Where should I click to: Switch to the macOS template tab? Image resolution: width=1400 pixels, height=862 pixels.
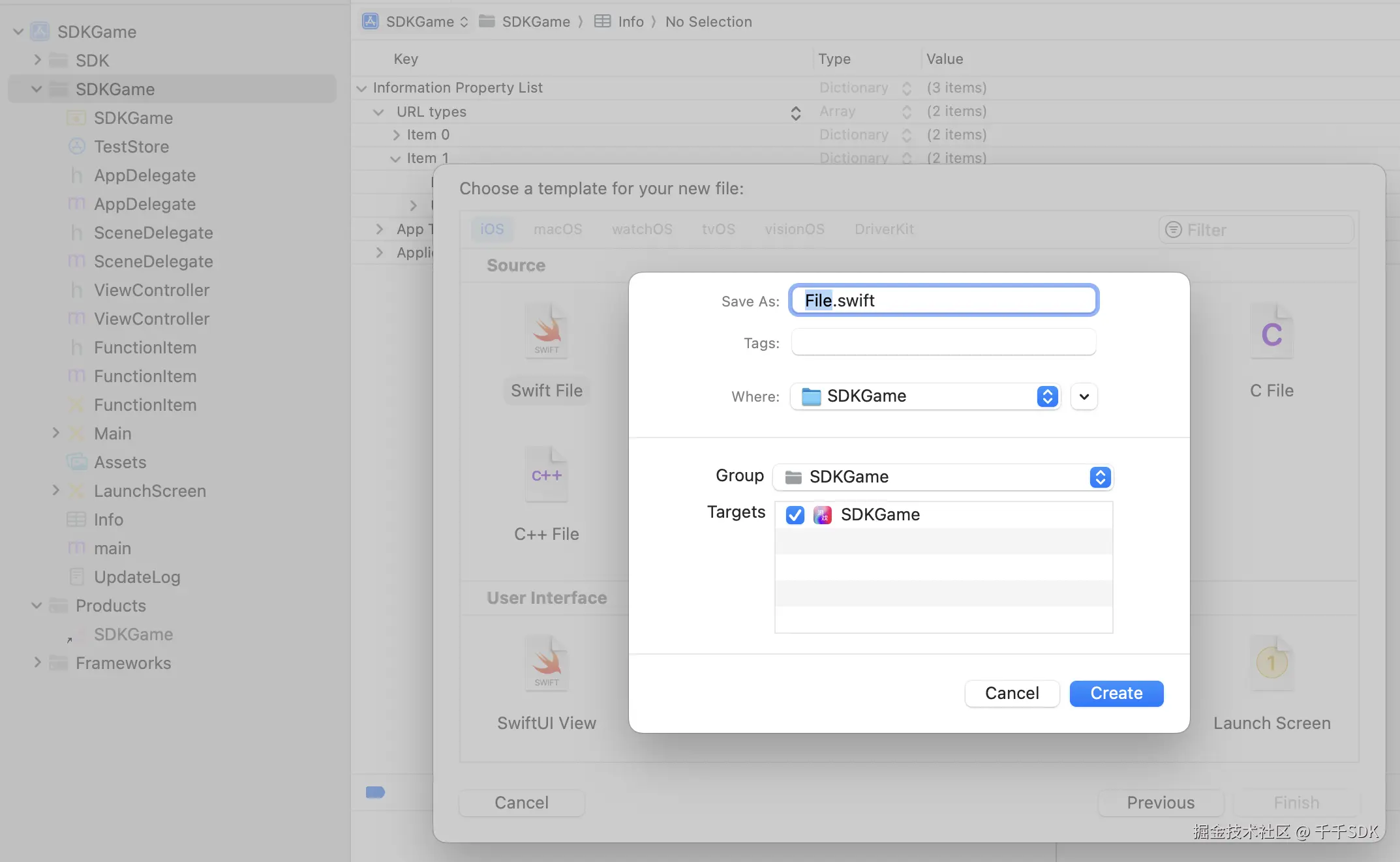point(558,230)
